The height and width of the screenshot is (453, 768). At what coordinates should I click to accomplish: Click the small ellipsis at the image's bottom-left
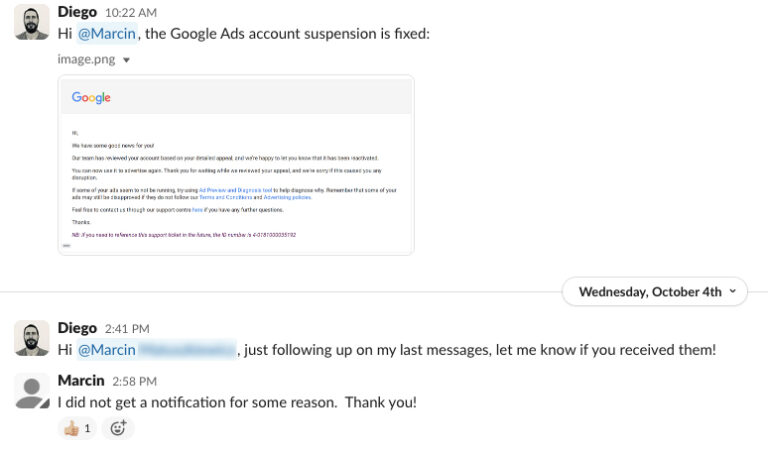click(x=66, y=245)
